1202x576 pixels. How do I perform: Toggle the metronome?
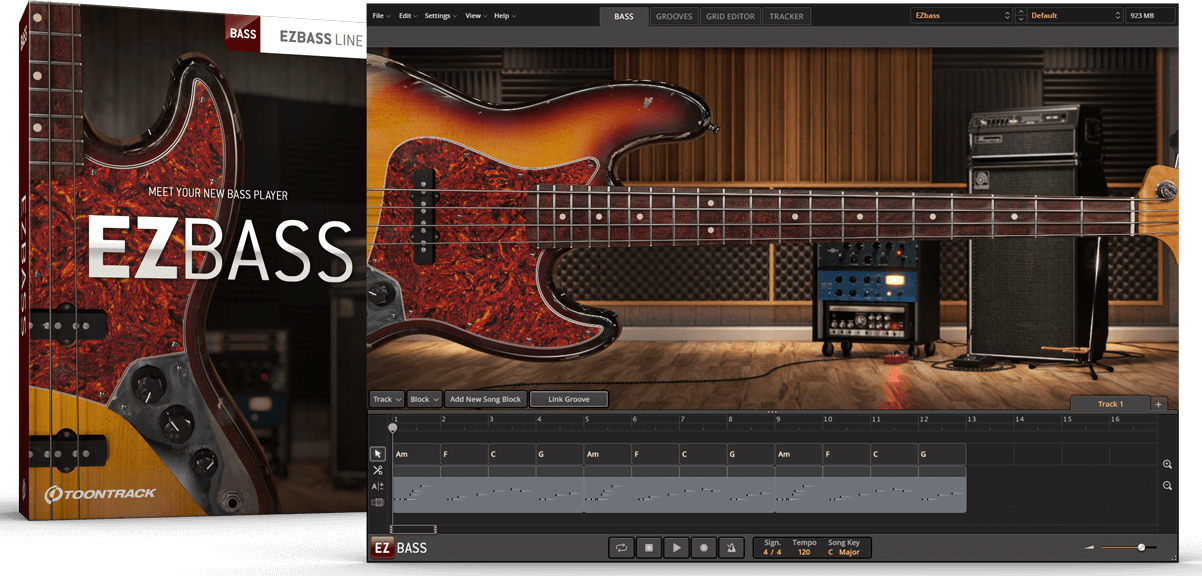click(x=731, y=548)
